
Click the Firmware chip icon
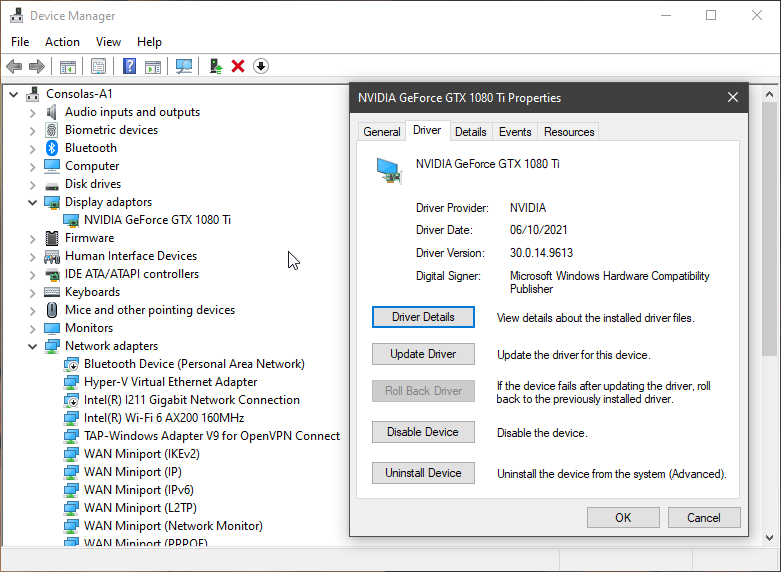coord(52,238)
